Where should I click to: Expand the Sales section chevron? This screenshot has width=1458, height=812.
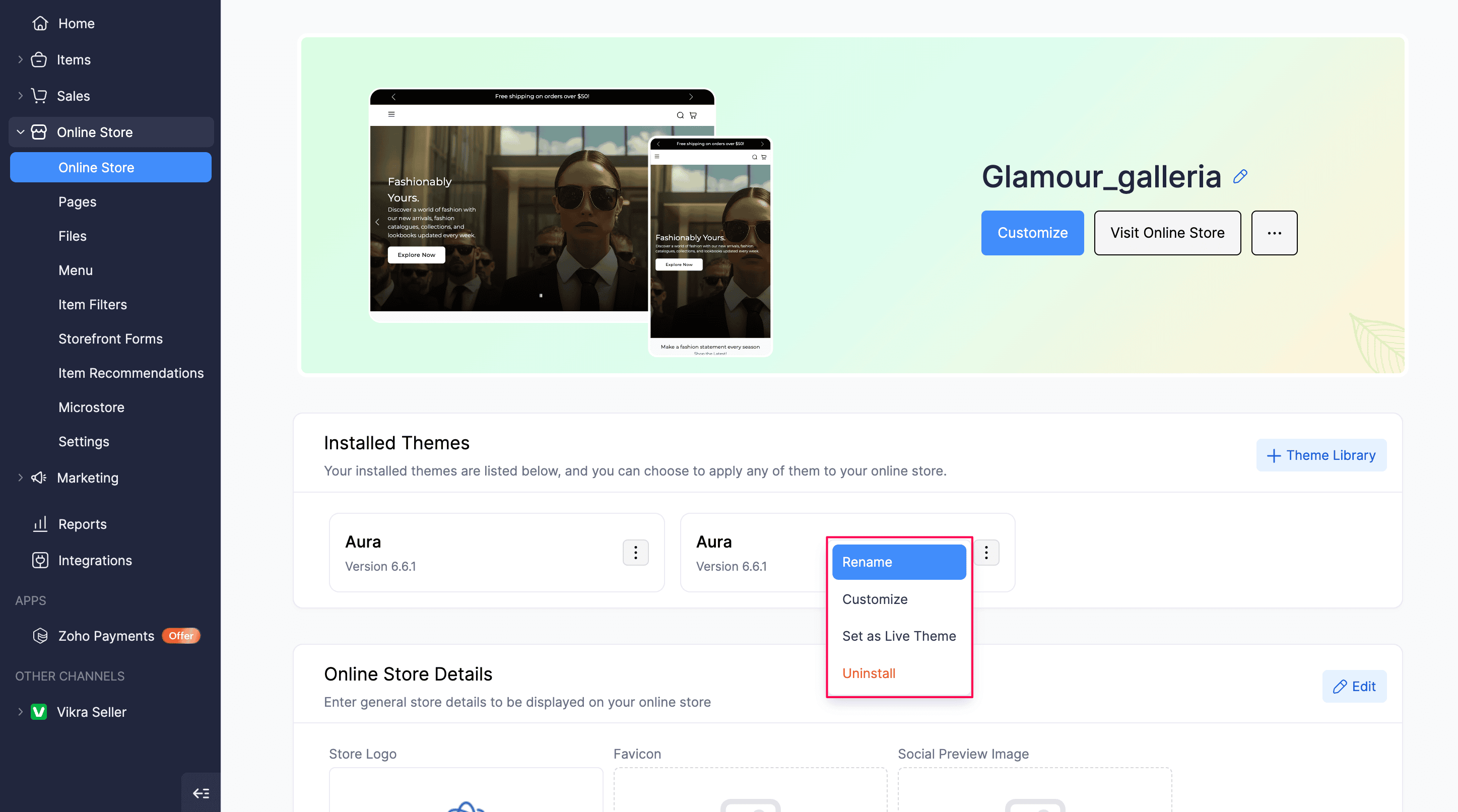(x=20, y=96)
